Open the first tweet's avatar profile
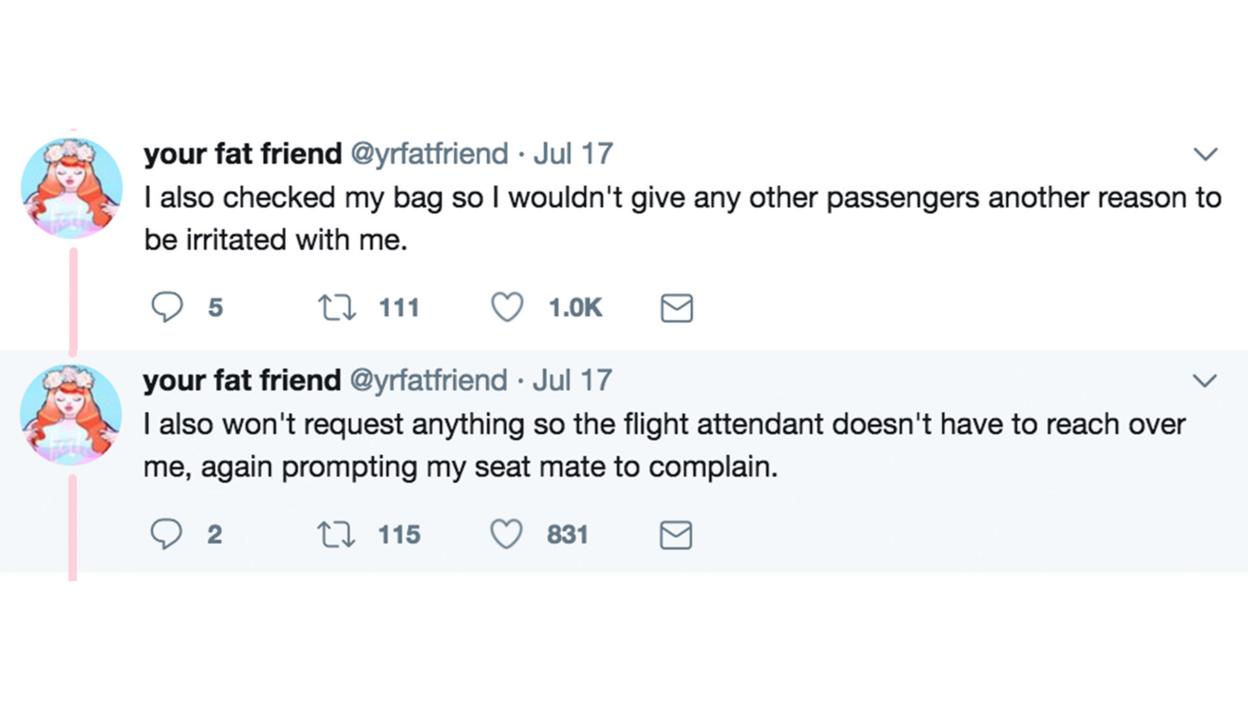The width and height of the screenshot is (1248, 702). pyautogui.click(x=71, y=188)
